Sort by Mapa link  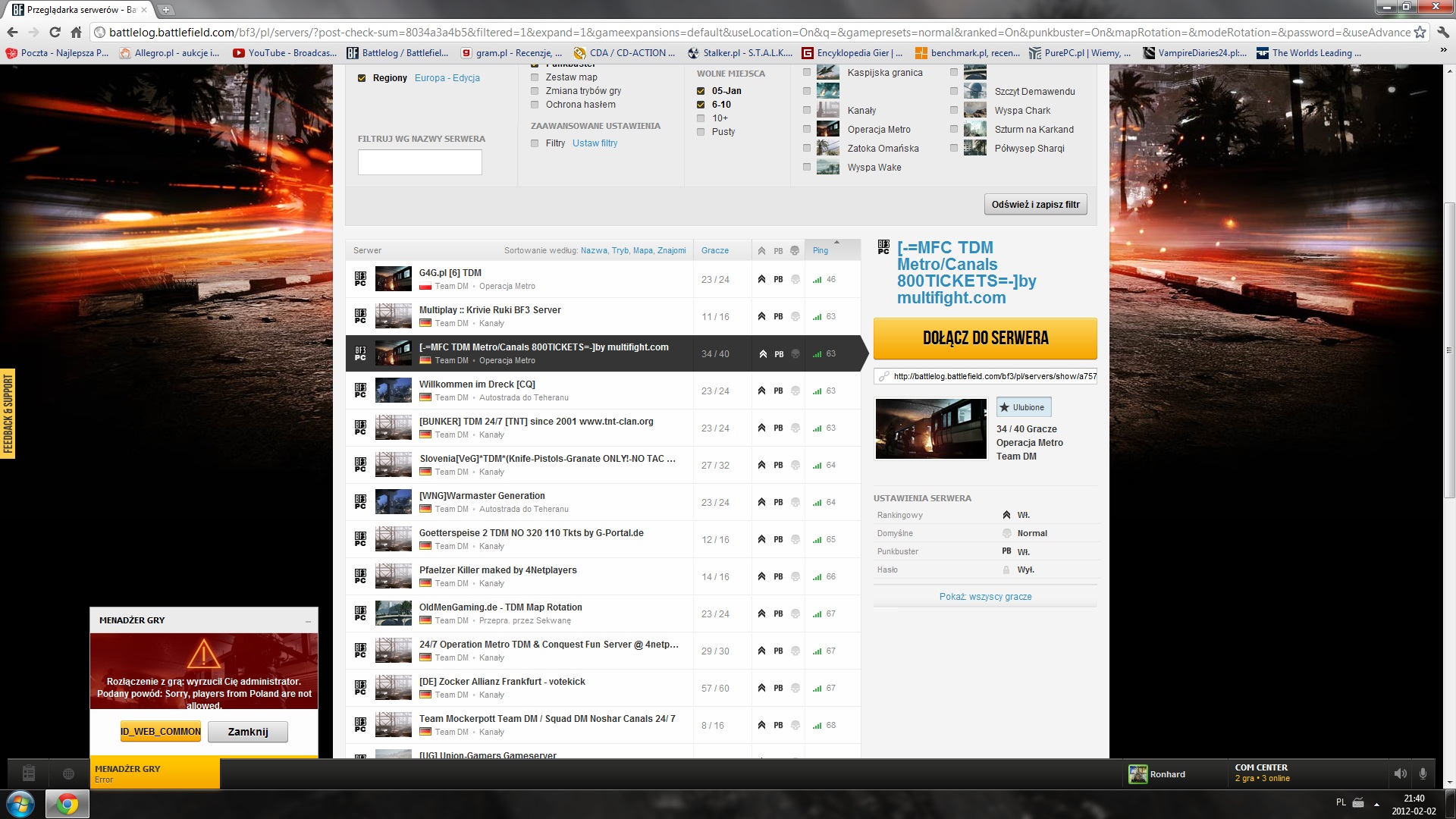pyautogui.click(x=643, y=250)
